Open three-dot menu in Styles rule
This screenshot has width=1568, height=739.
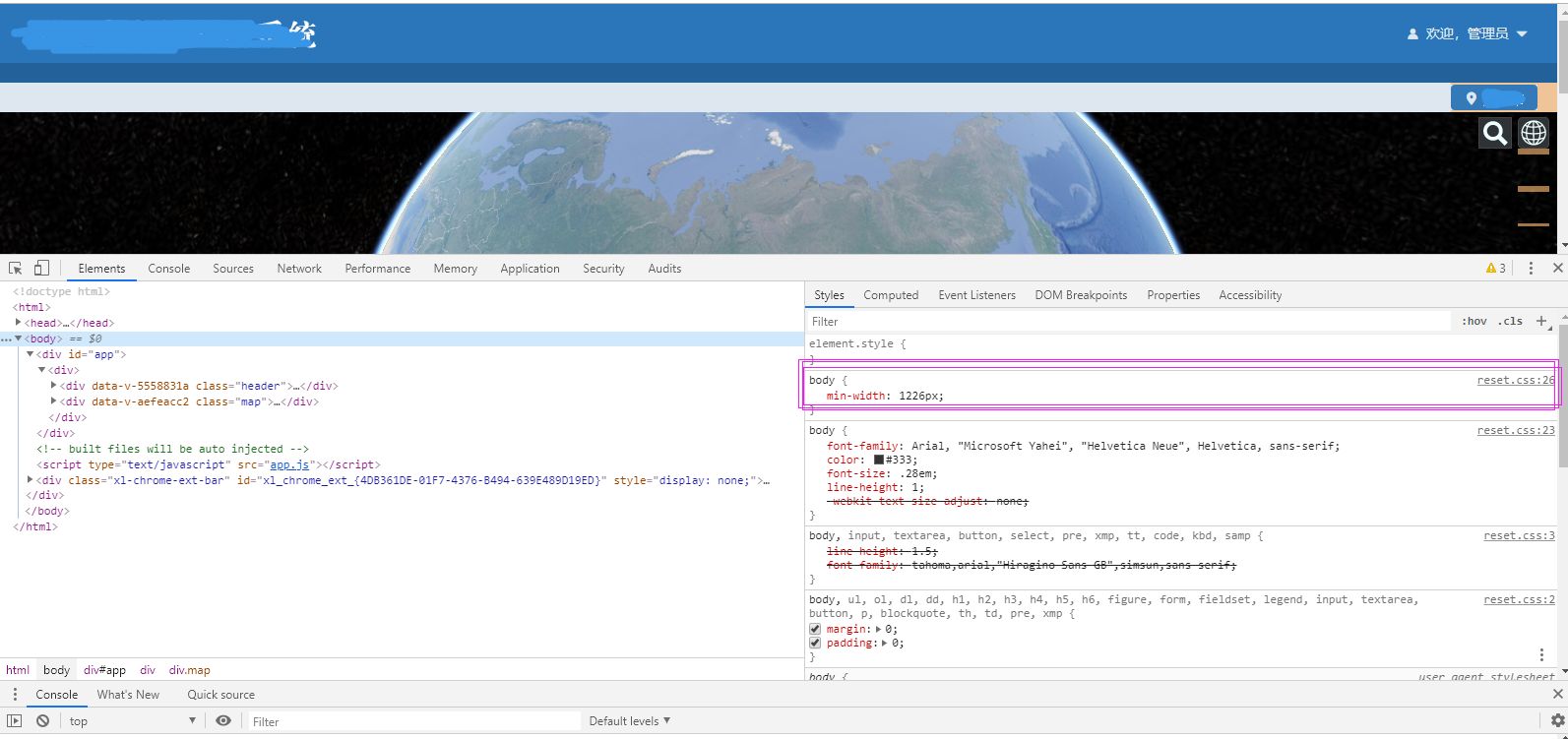[x=1541, y=654]
